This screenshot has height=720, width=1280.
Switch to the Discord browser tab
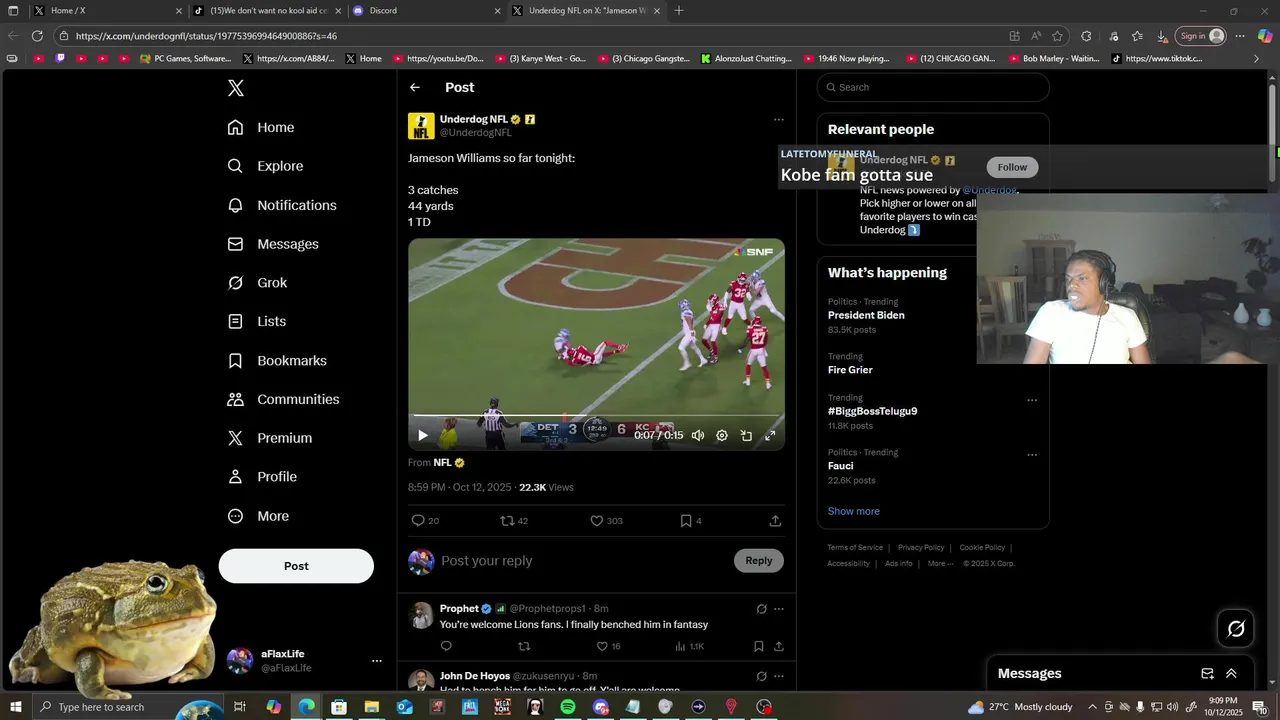tap(427, 11)
